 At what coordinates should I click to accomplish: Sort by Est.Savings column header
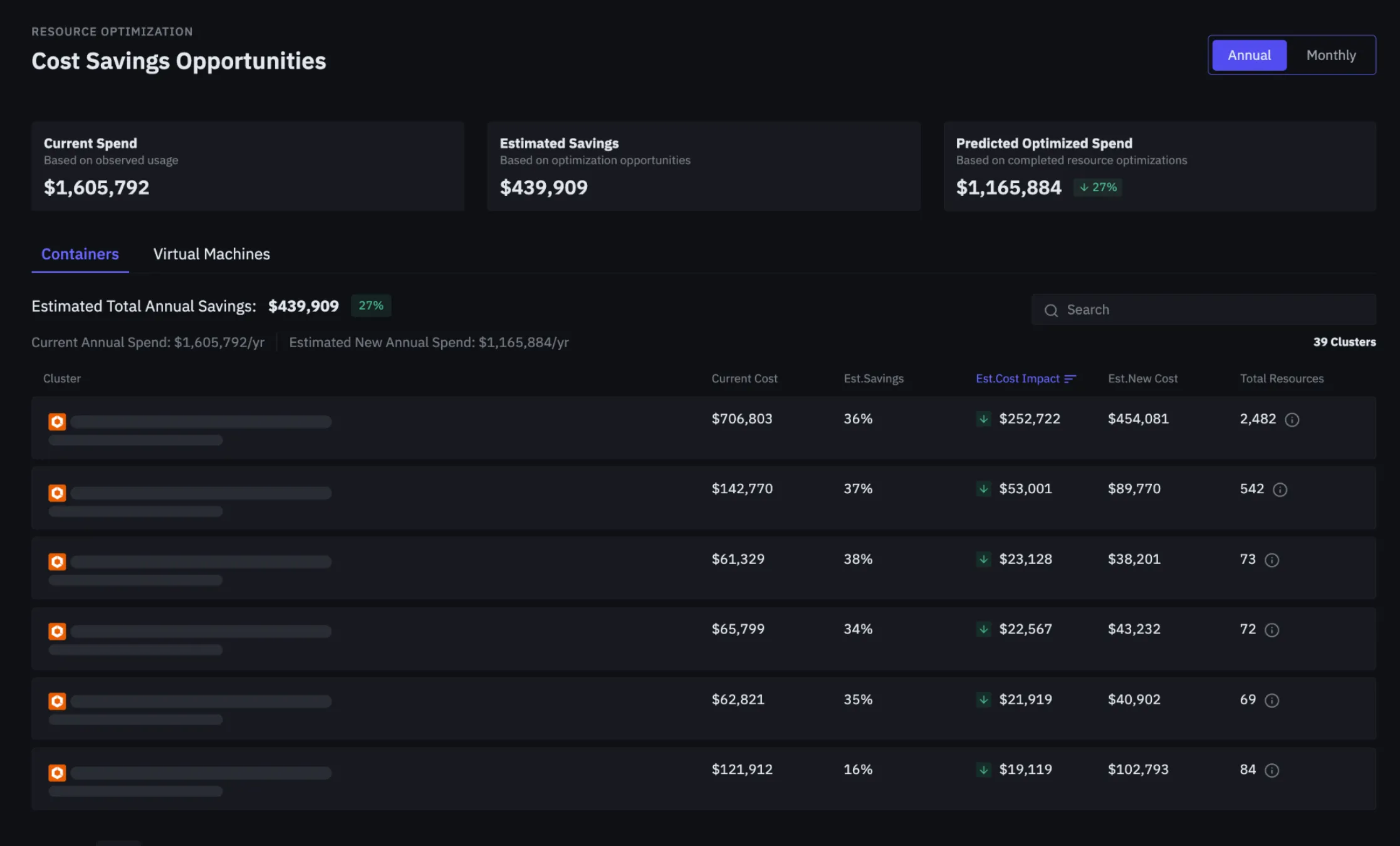pos(873,379)
